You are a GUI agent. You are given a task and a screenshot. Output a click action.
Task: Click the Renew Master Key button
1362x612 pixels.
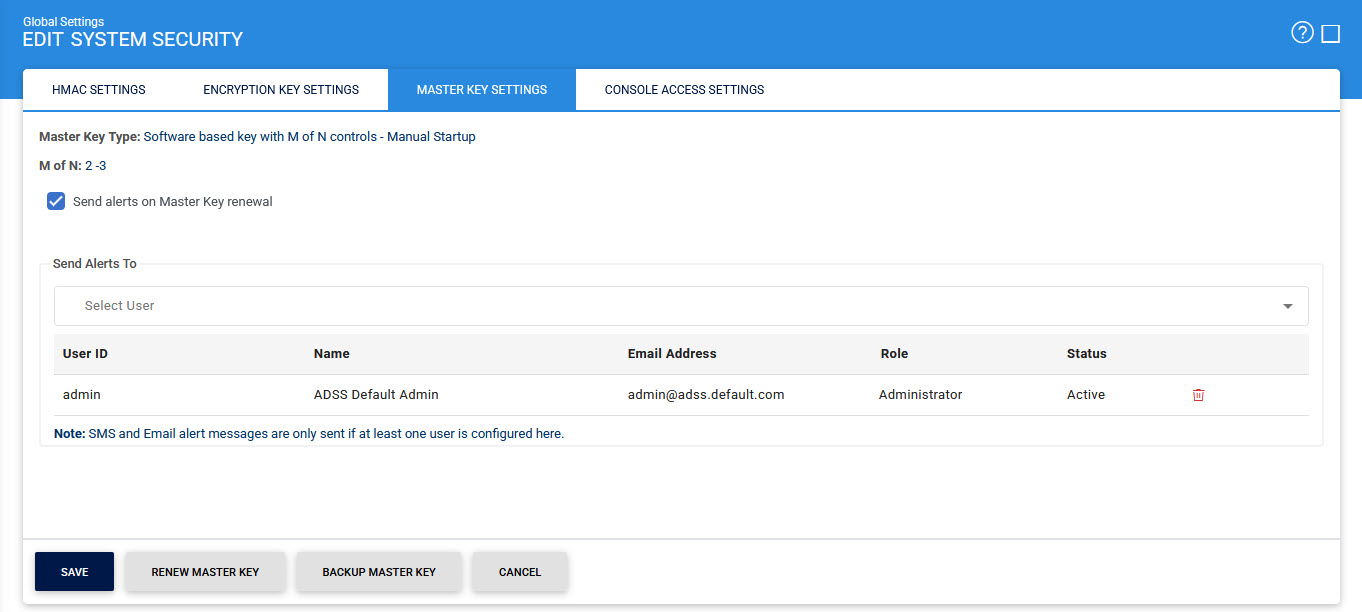pyautogui.click(x=205, y=572)
